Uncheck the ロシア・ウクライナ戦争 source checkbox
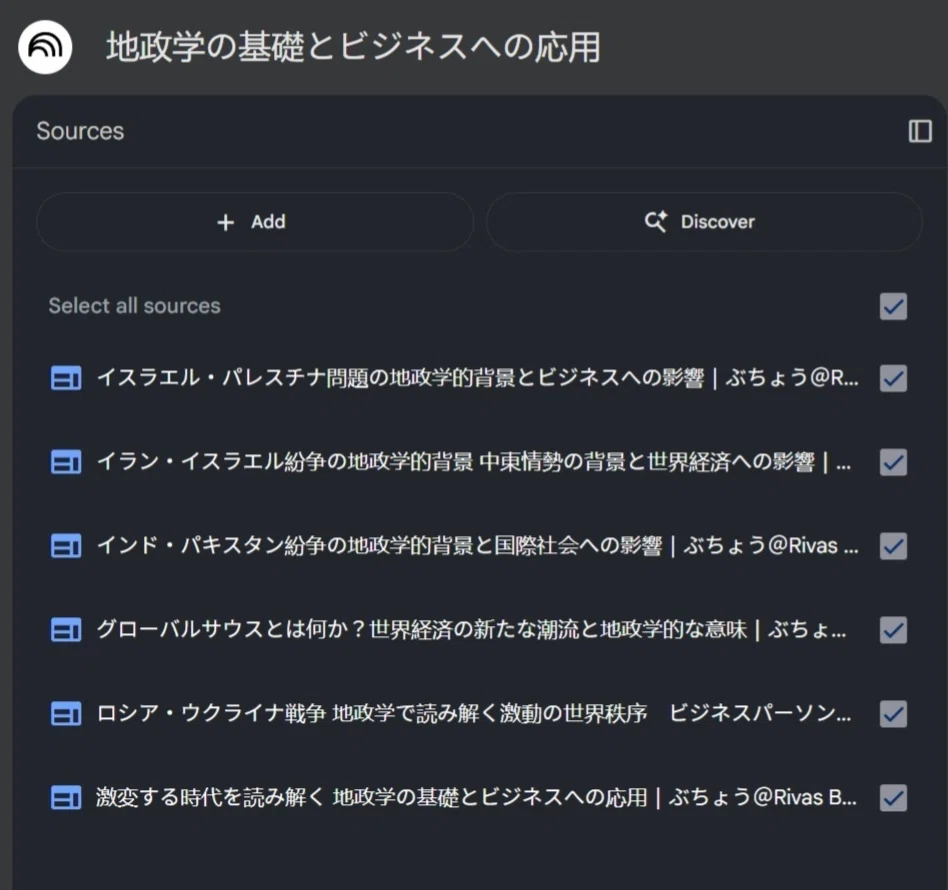The image size is (948, 890). [x=894, y=714]
